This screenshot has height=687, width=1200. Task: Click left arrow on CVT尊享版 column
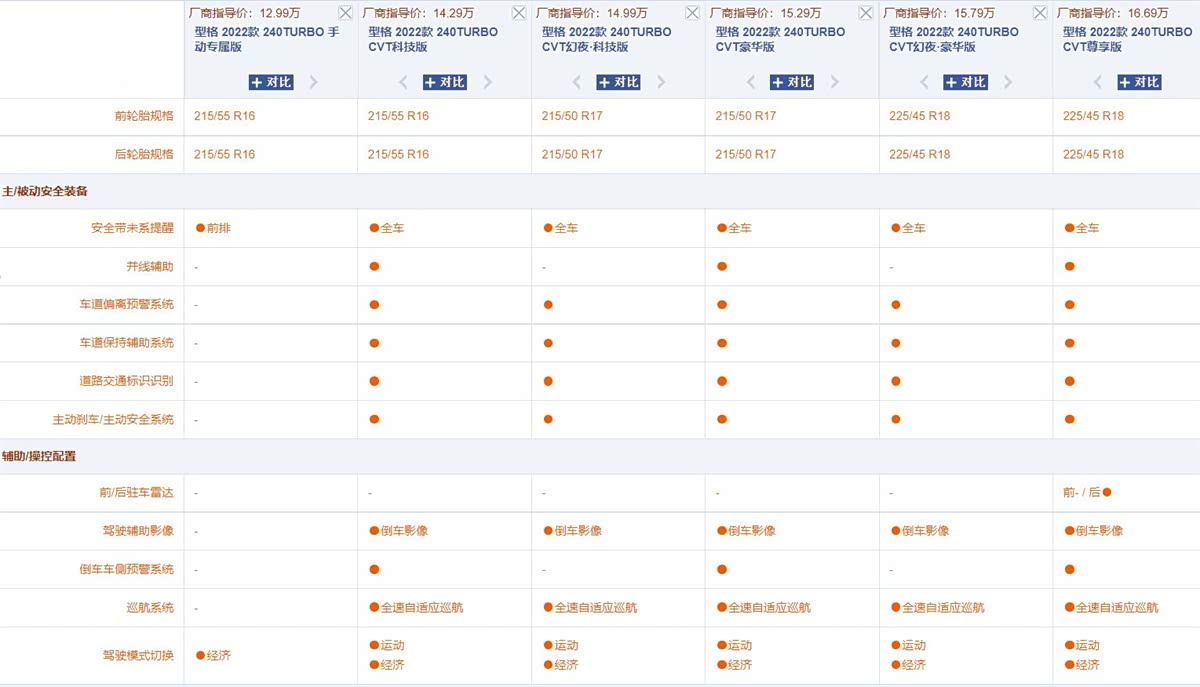(1098, 82)
